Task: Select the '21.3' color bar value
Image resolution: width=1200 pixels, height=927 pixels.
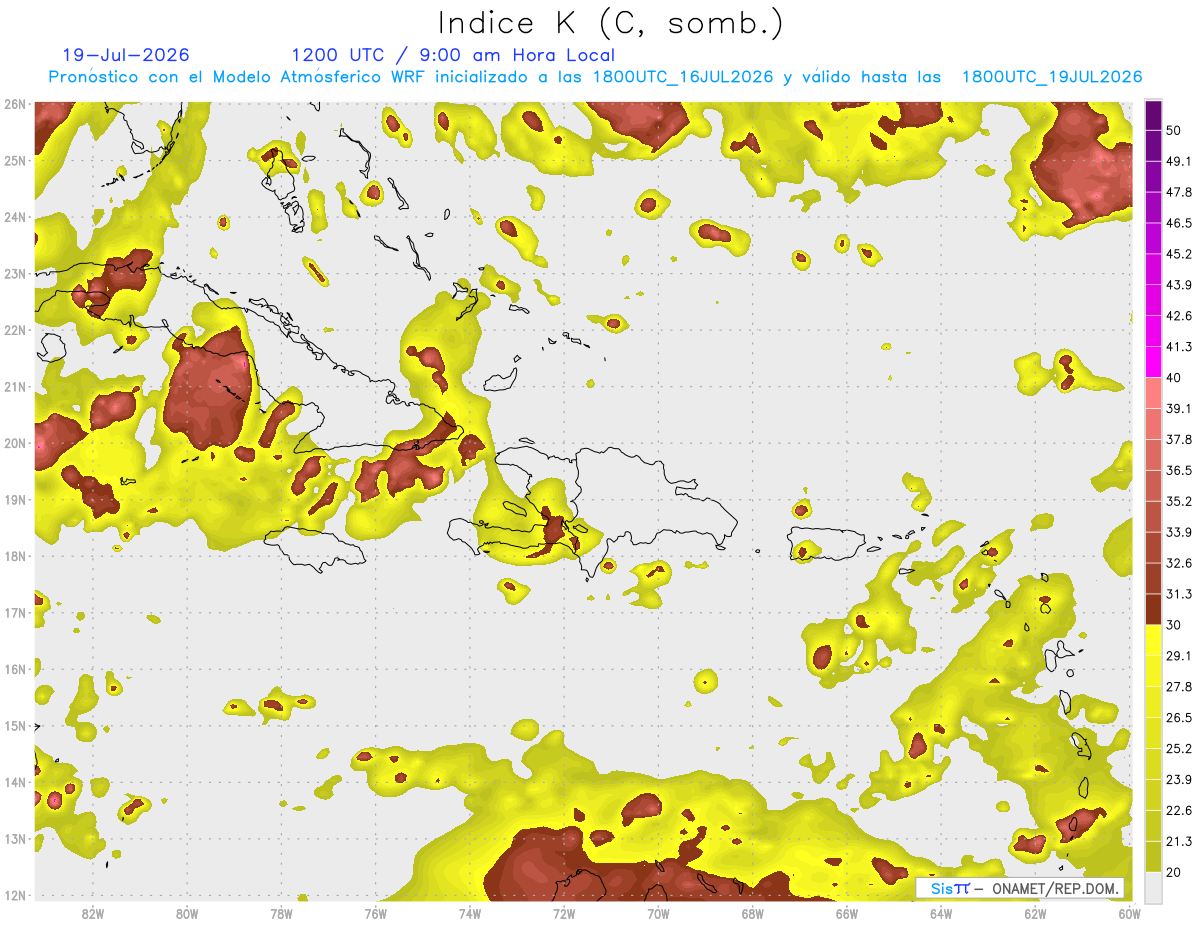Action: [x=1179, y=842]
